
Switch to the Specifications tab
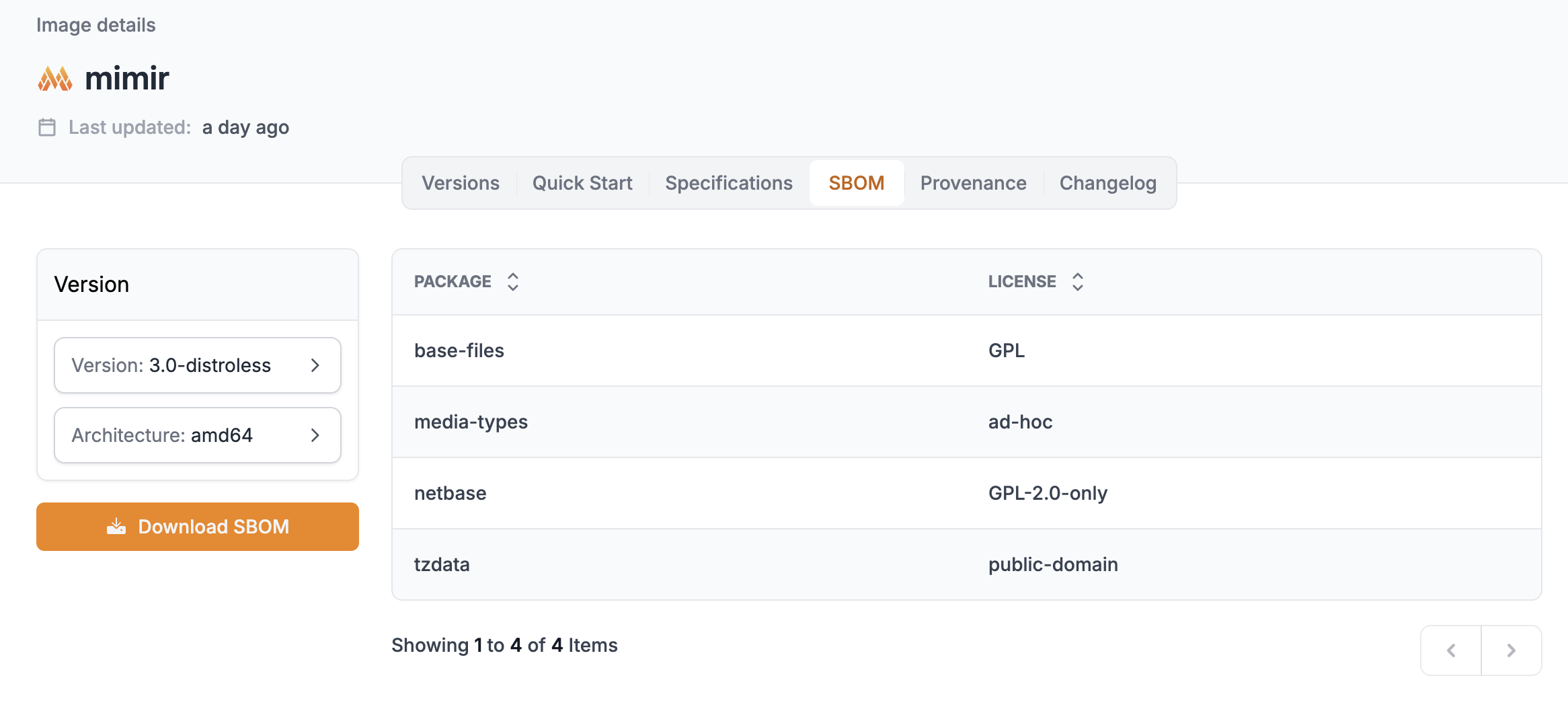point(729,183)
